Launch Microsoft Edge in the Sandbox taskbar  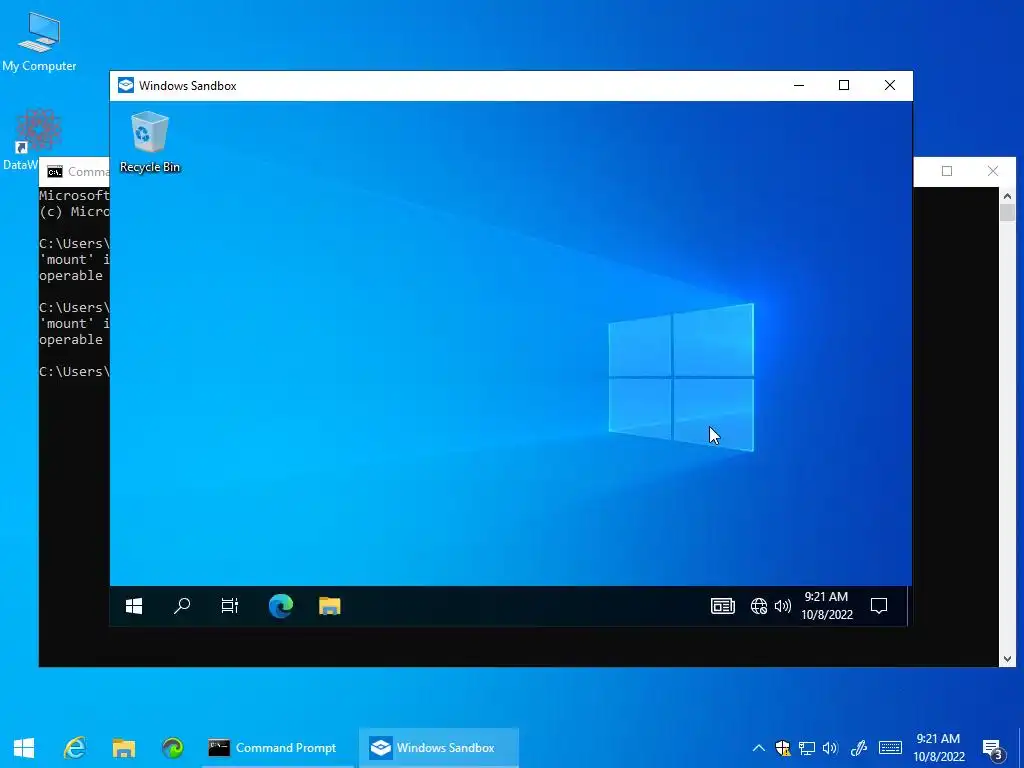[281, 606]
